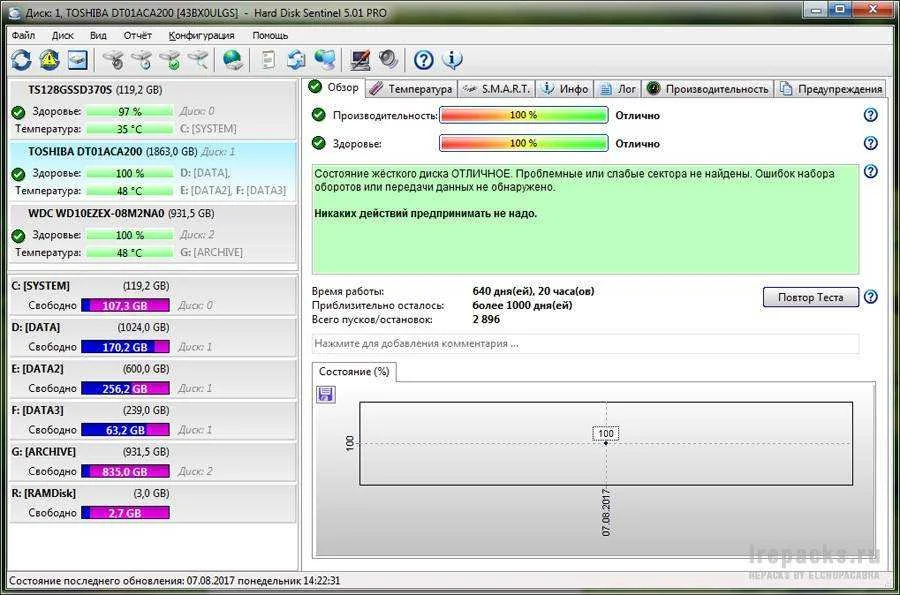This screenshot has width=900, height=595.
Task: Click the globe with computers network icon
Action: [x=325, y=60]
